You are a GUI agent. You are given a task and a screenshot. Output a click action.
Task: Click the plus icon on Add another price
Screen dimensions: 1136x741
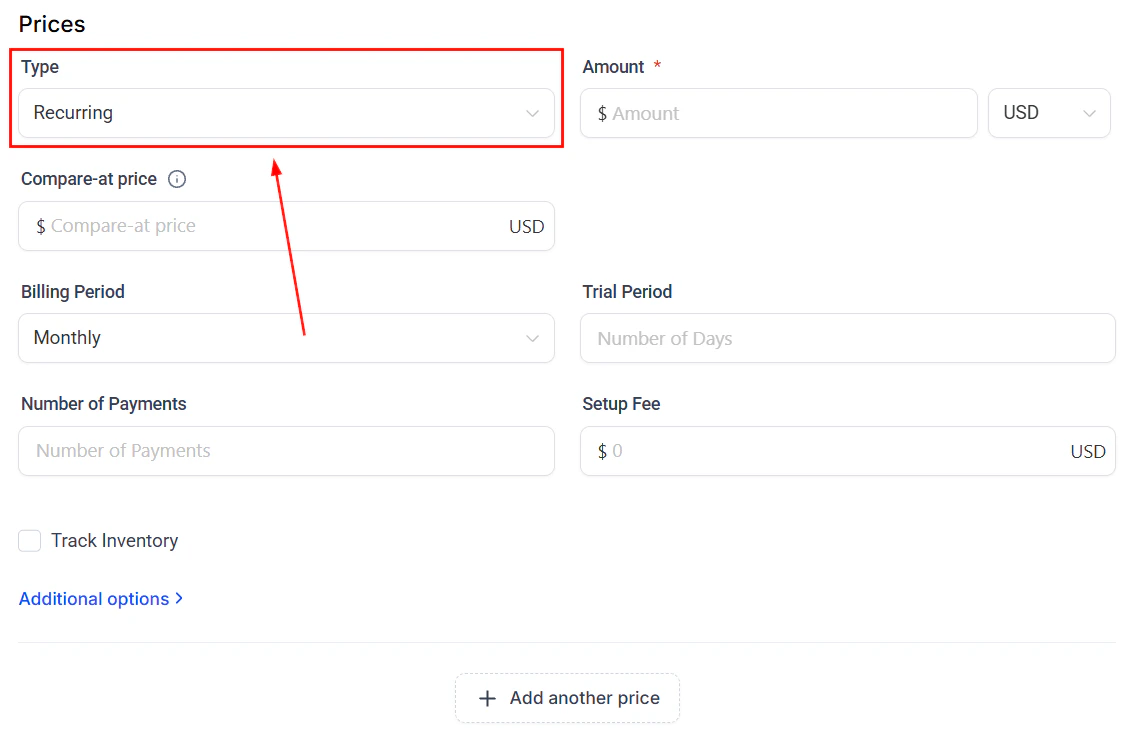coord(487,698)
